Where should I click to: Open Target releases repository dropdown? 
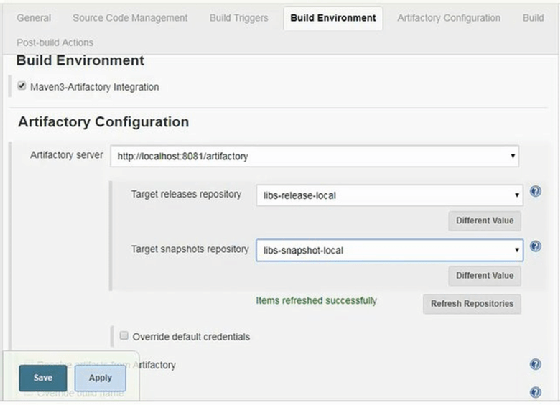[390, 195]
